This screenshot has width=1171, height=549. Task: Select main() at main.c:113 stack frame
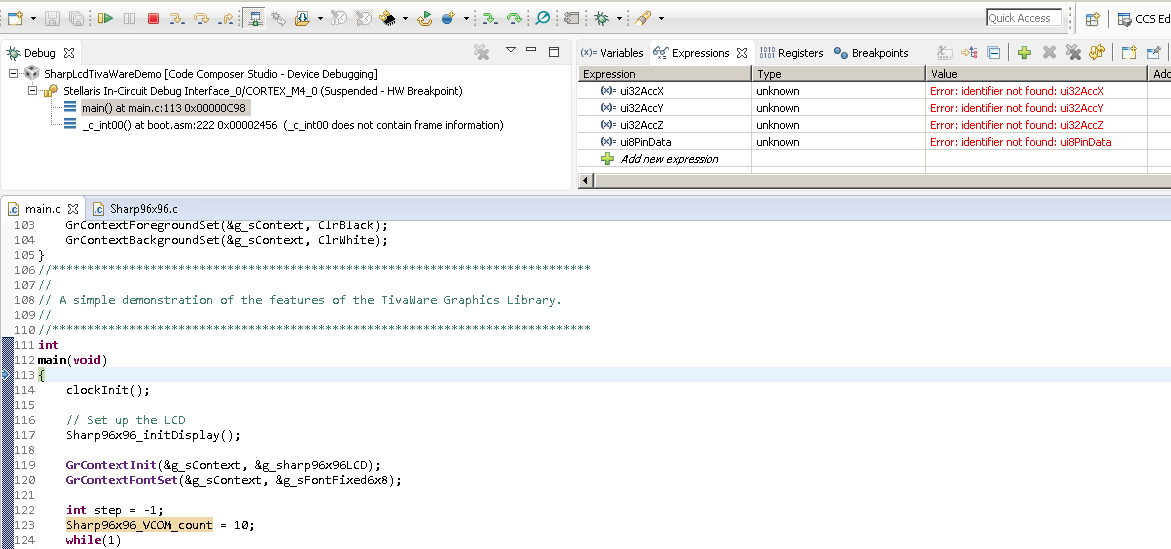point(164,108)
